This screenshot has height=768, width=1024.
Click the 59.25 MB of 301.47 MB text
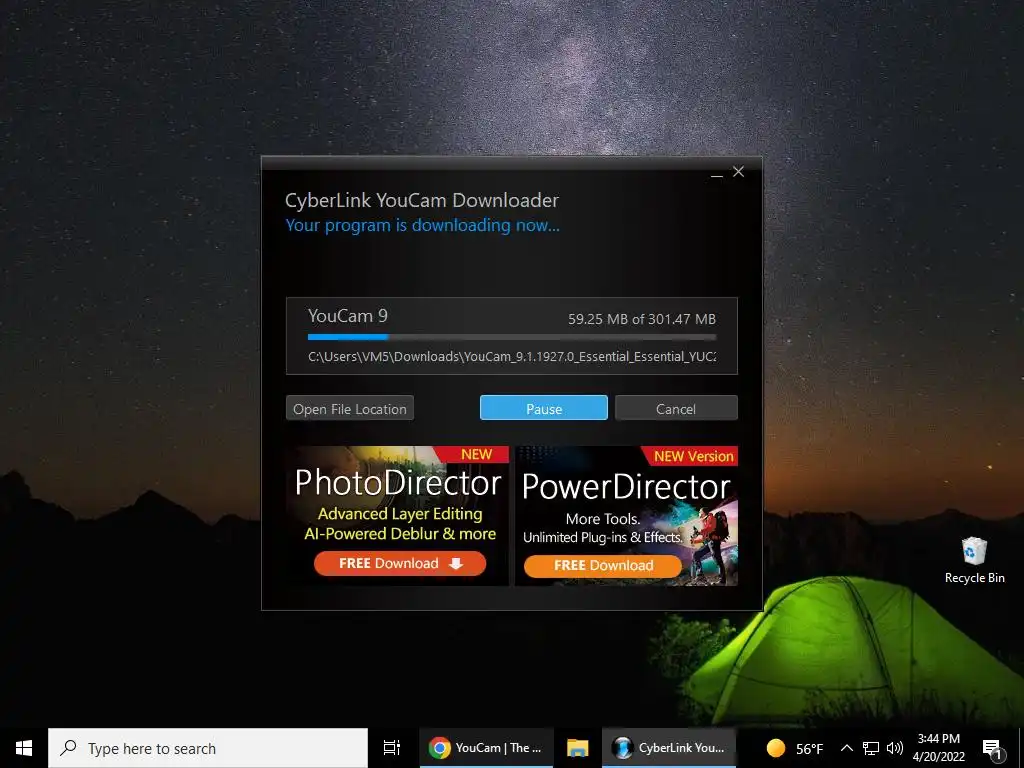(x=641, y=319)
